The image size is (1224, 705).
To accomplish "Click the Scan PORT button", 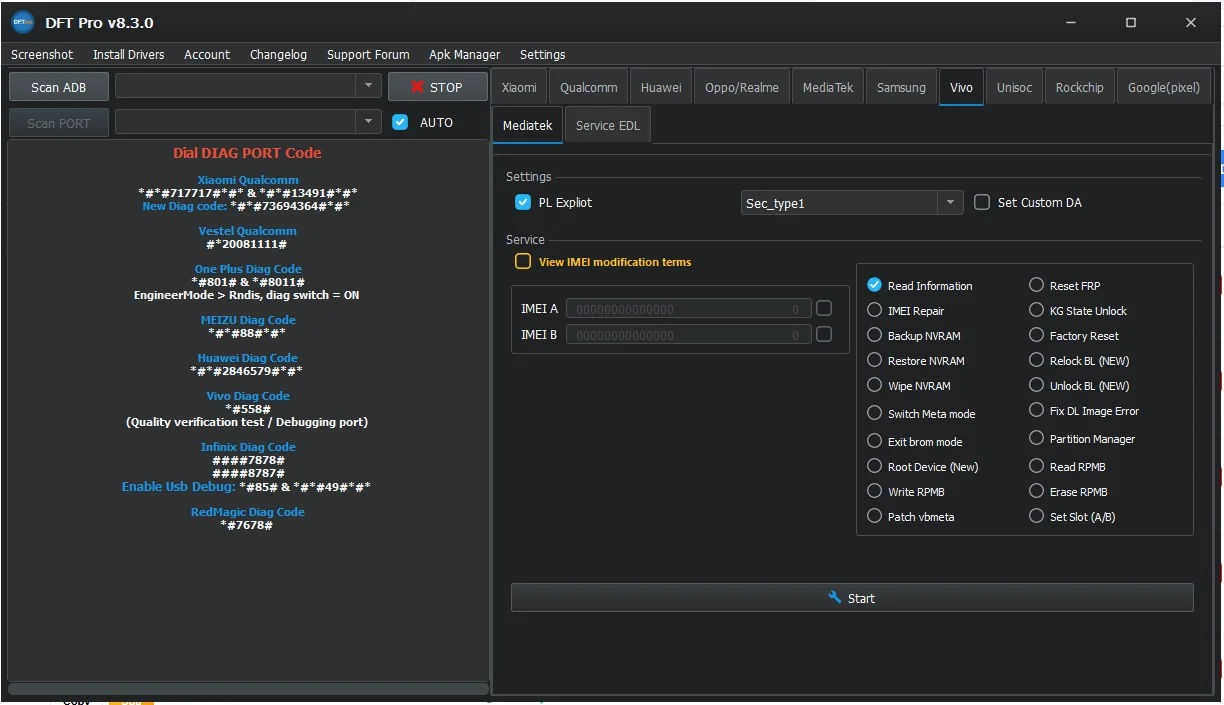I will coord(59,123).
